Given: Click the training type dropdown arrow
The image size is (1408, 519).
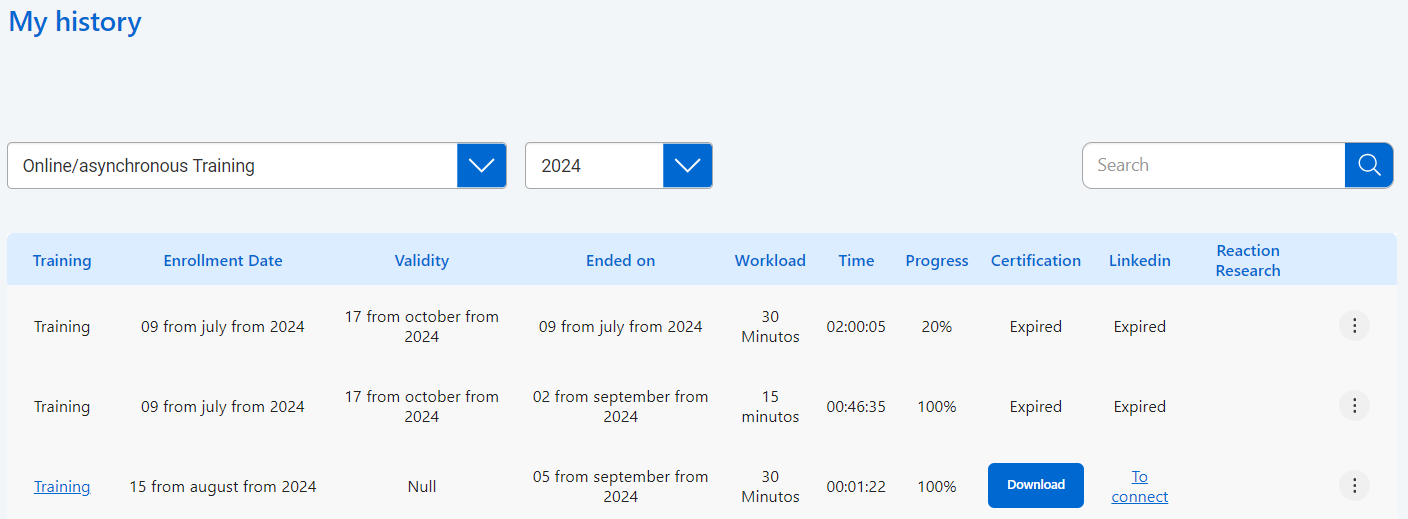Looking at the screenshot, I should tap(481, 166).
